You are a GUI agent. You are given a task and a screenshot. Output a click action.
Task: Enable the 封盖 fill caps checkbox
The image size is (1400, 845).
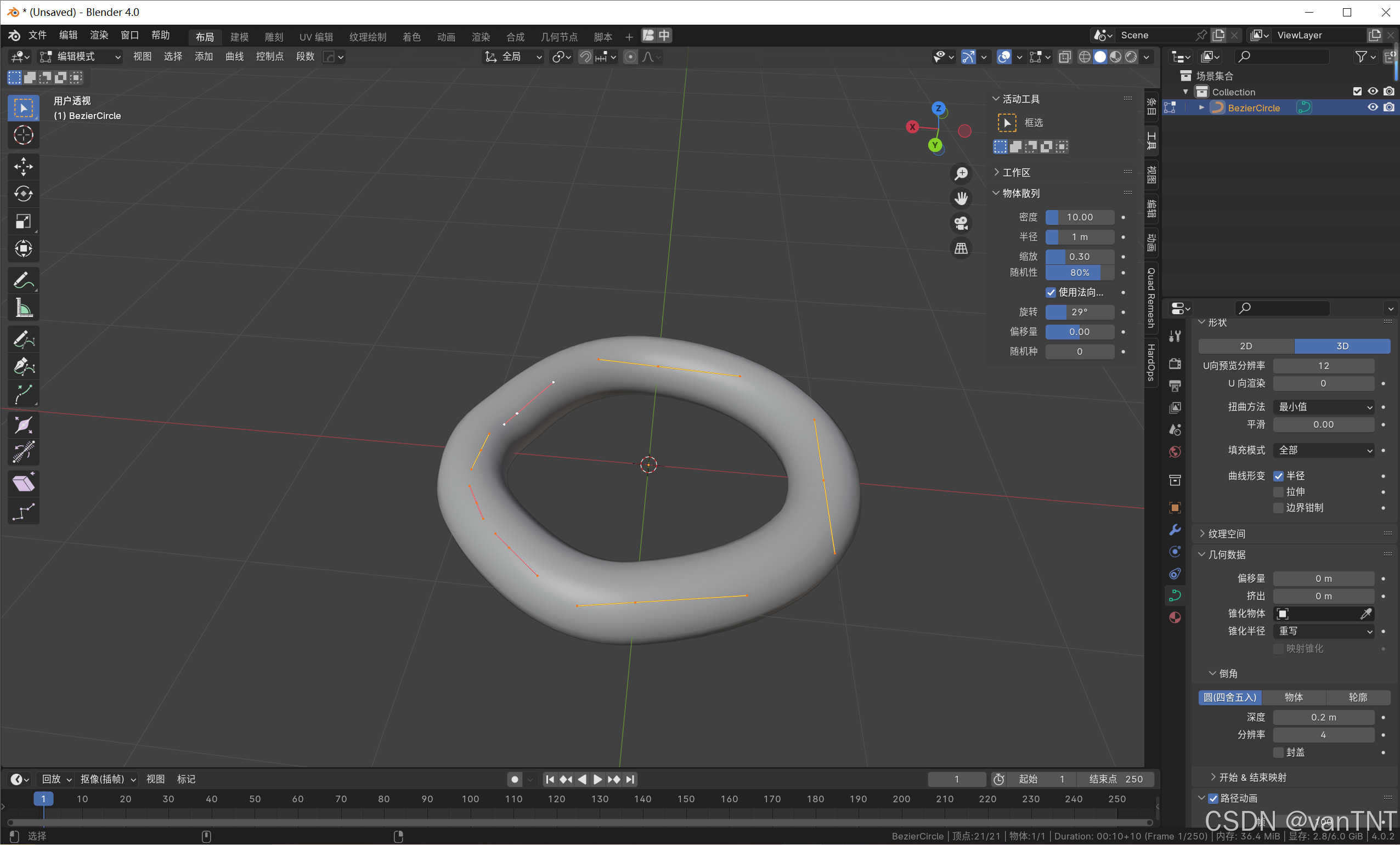click(x=1278, y=752)
